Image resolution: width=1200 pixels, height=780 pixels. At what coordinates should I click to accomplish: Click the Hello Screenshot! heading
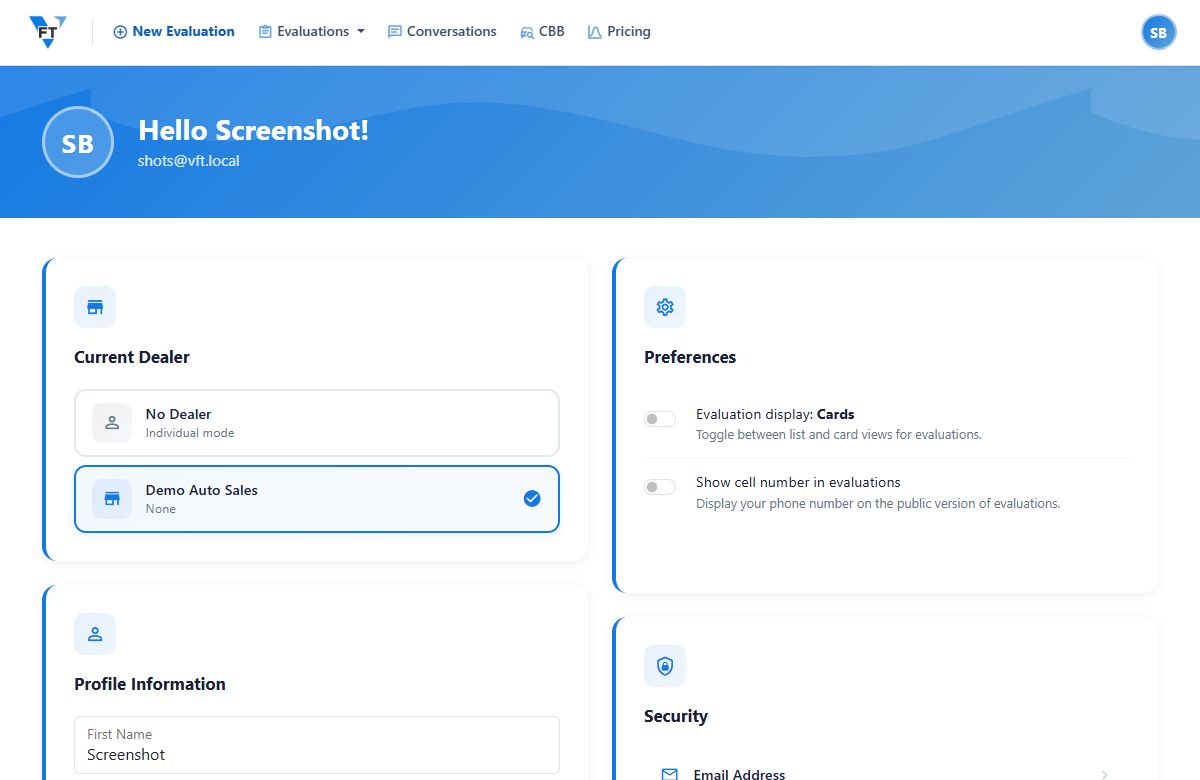tap(253, 130)
